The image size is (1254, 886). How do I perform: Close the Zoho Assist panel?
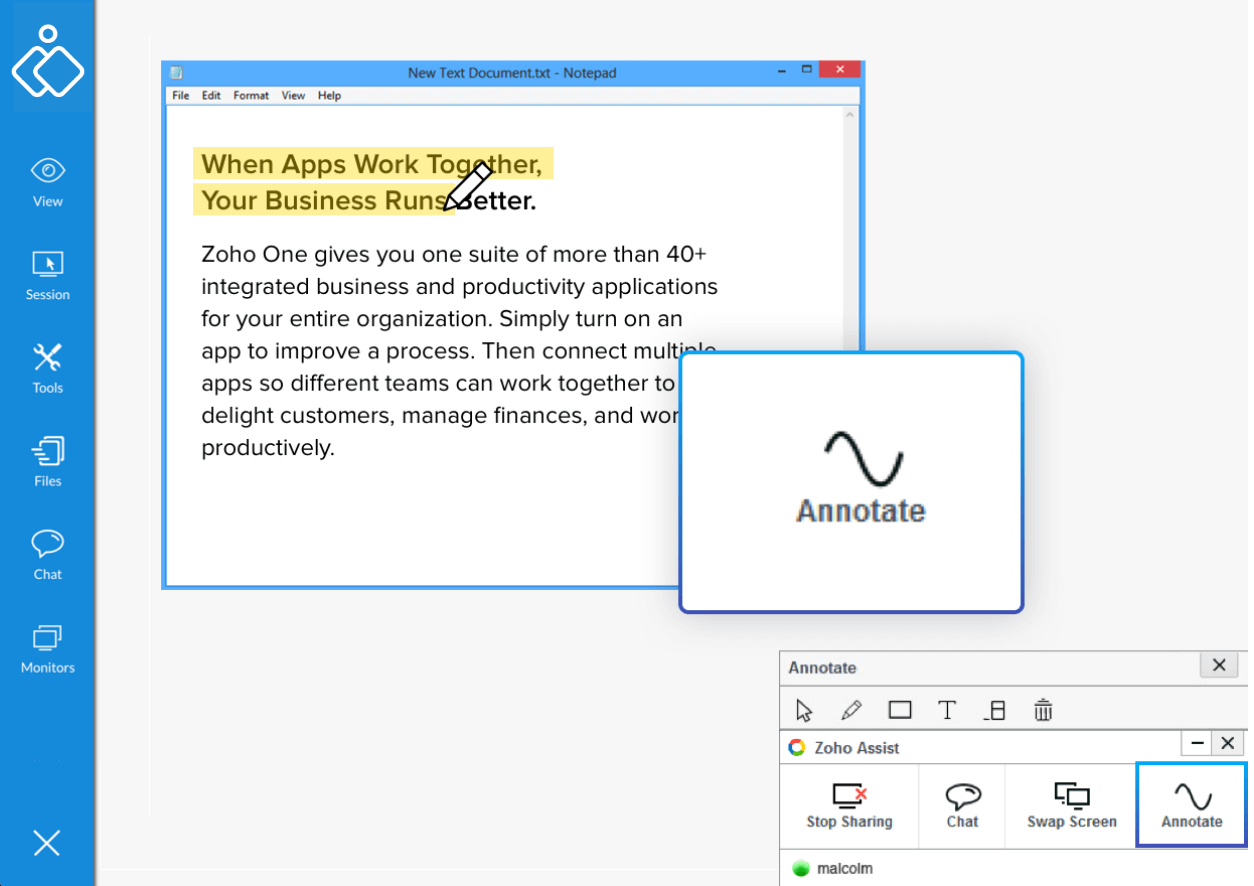coord(1228,743)
